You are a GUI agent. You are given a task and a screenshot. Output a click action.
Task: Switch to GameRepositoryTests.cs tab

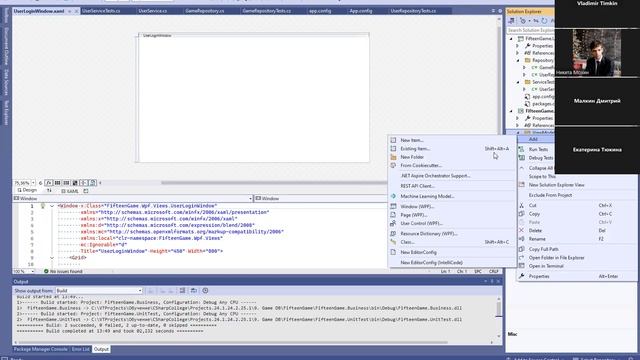pos(267,11)
